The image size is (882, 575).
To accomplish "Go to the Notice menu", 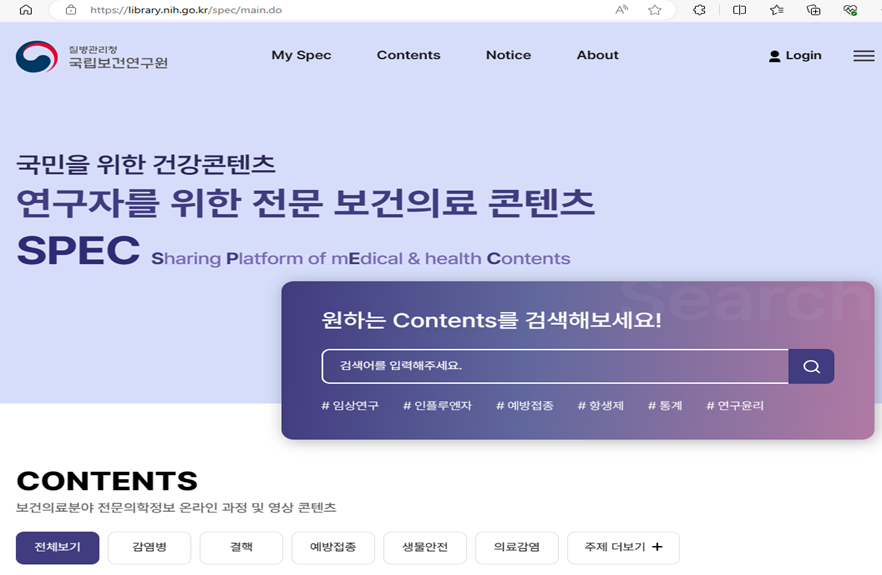I will pos(508,55).
